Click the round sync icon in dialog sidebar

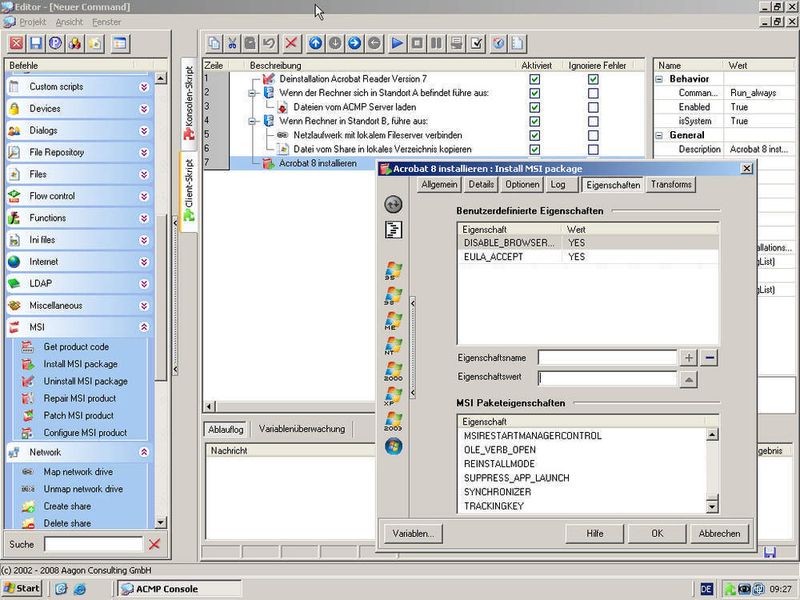coord(393,205)
